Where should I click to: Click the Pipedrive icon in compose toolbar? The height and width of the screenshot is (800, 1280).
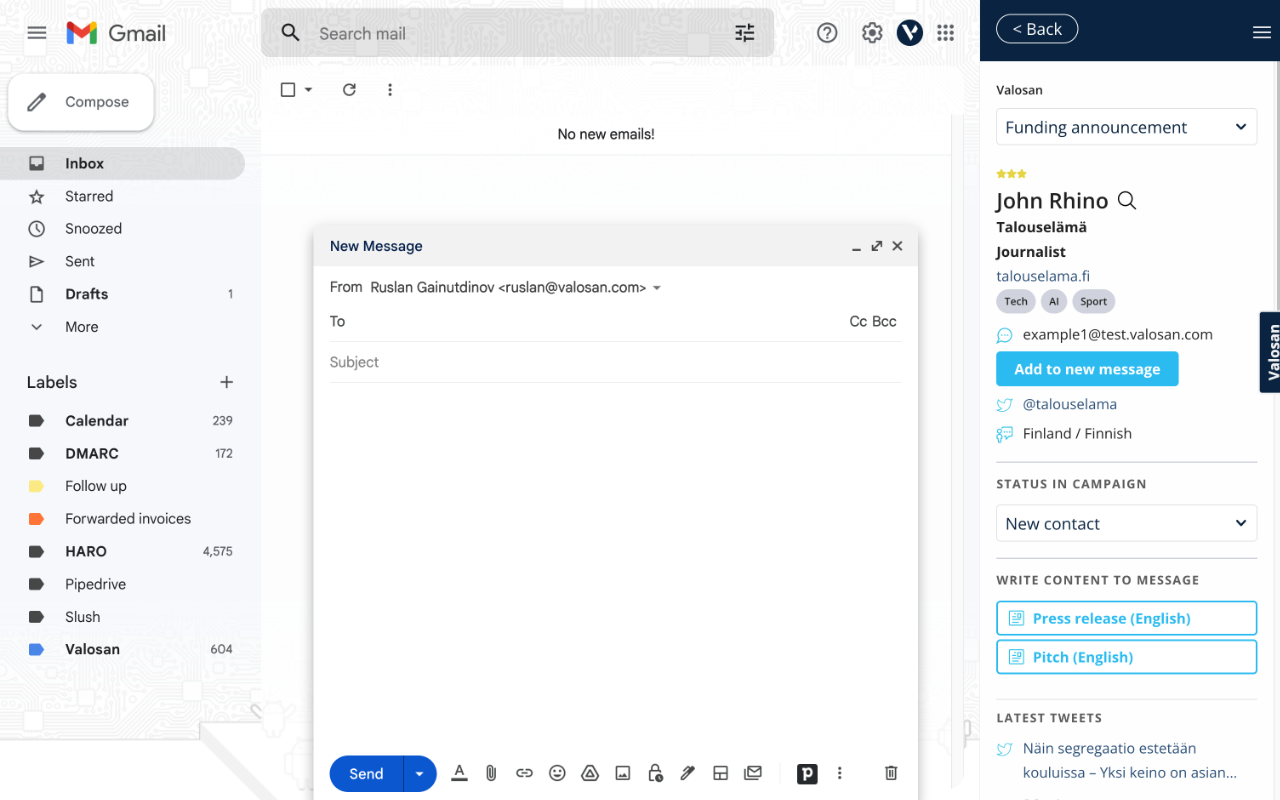point(807,773)
